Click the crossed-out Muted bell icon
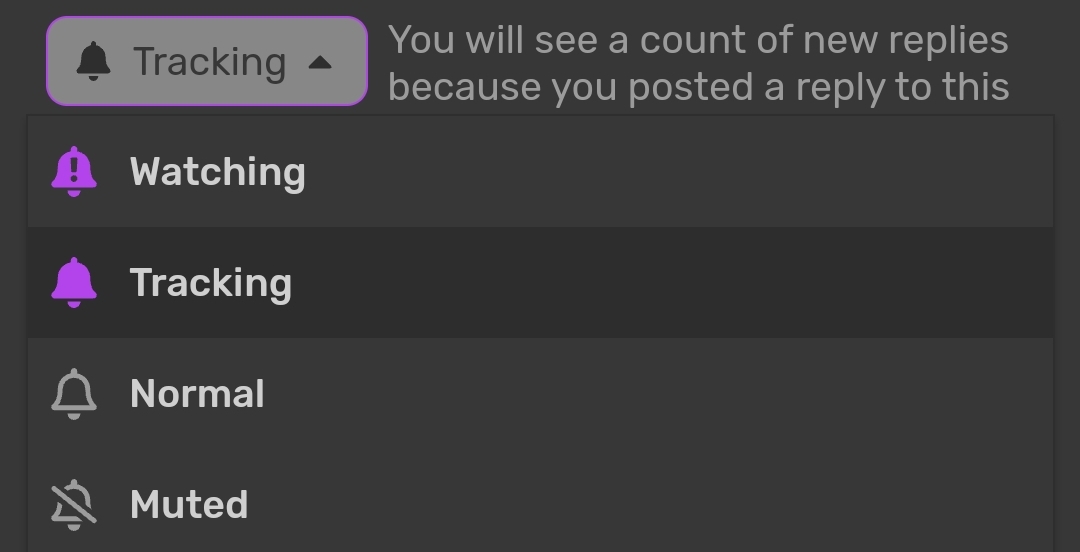1080x552 pixels. pyautogui.click(x=74, y=504)
